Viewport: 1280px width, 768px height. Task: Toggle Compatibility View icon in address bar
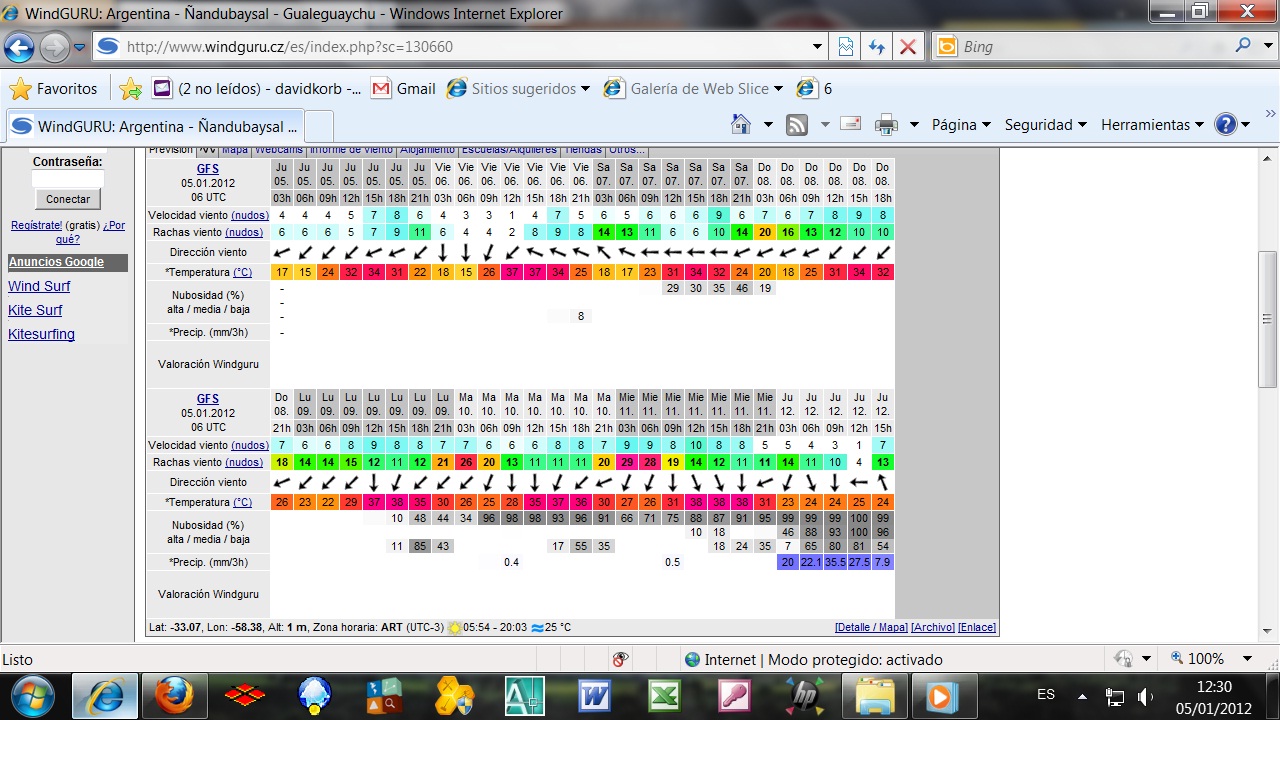[846, 47]
